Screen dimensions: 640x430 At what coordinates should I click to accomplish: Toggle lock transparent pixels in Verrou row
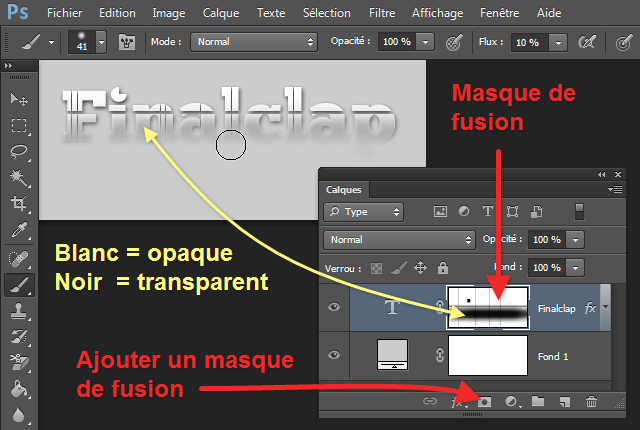tap(376, 268)
